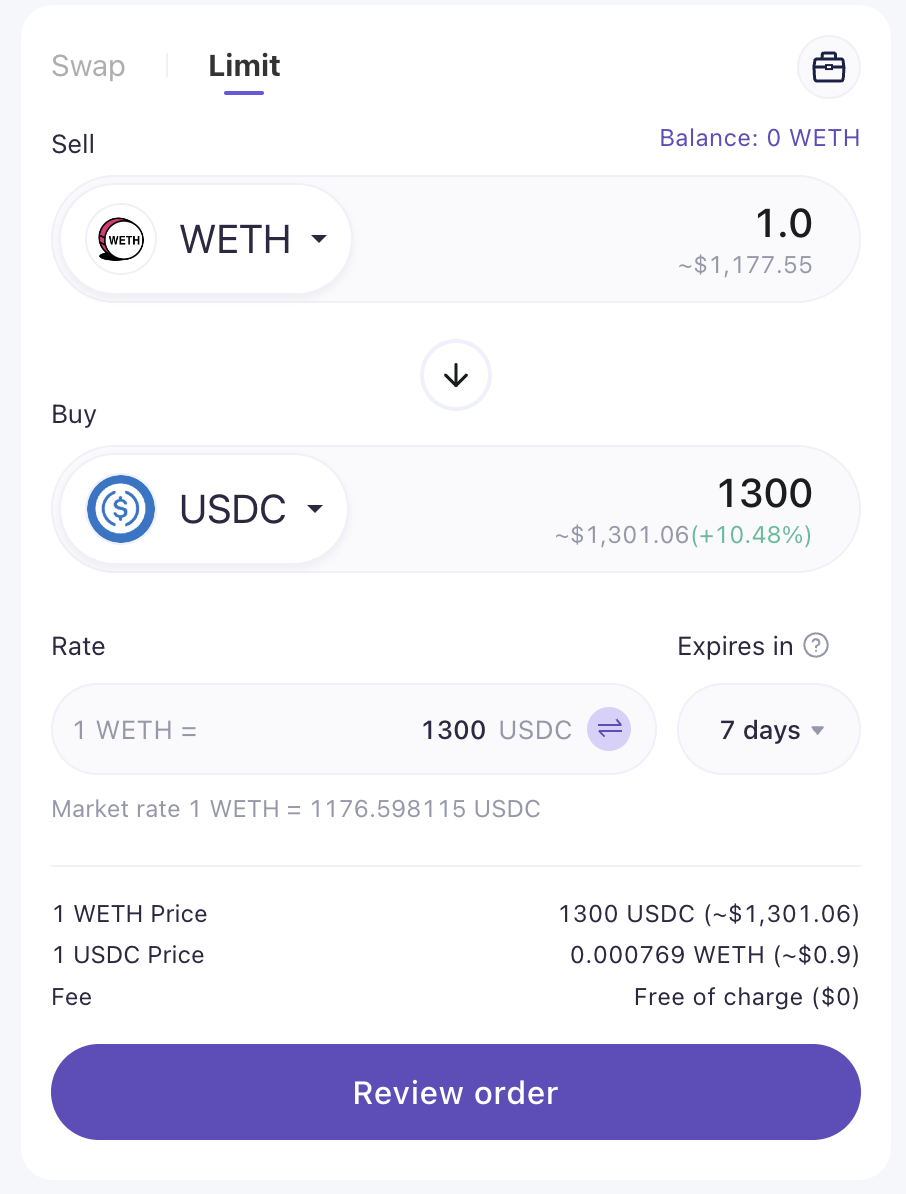Open the USDC buy token dropdown
This screenshot has height=1194, width=906.
click(x=204, y=509)
